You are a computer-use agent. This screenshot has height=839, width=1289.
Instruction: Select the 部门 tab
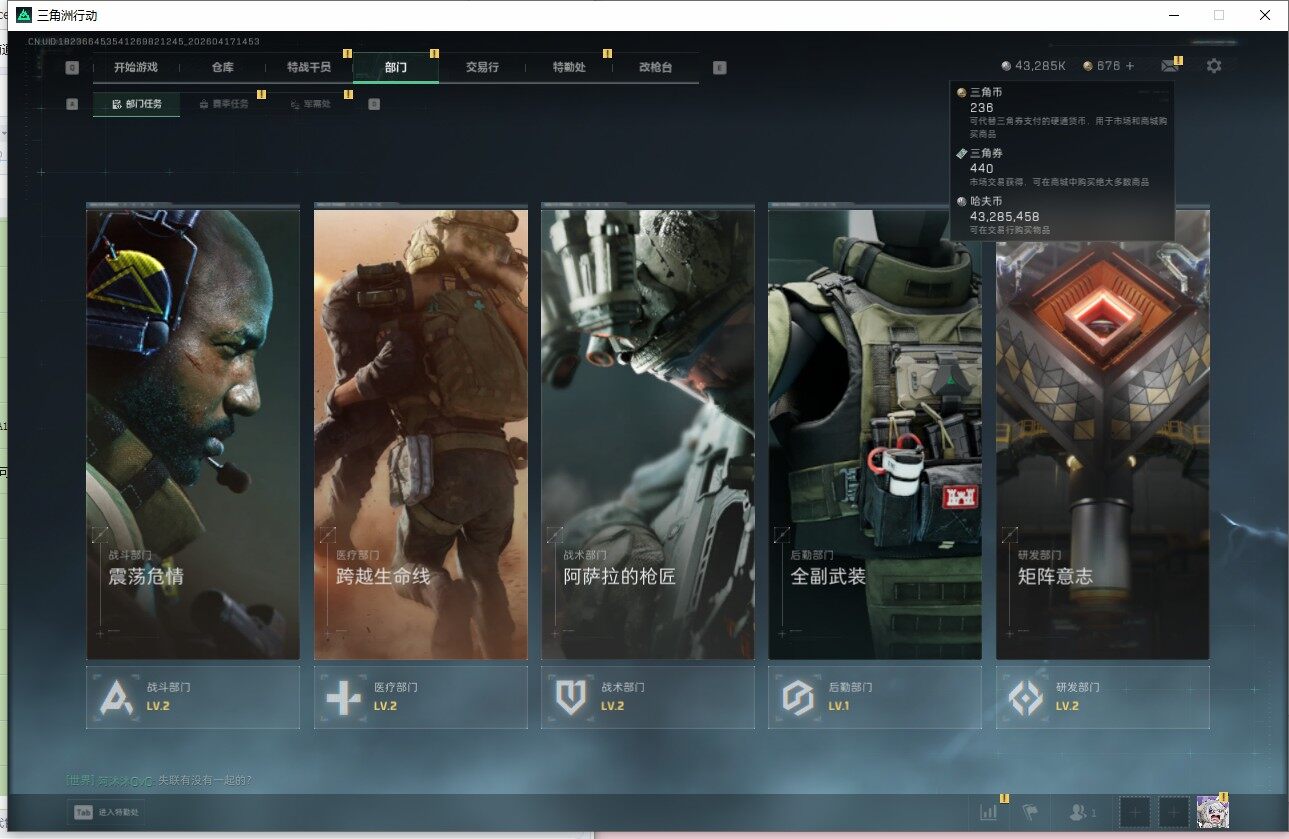396,67
